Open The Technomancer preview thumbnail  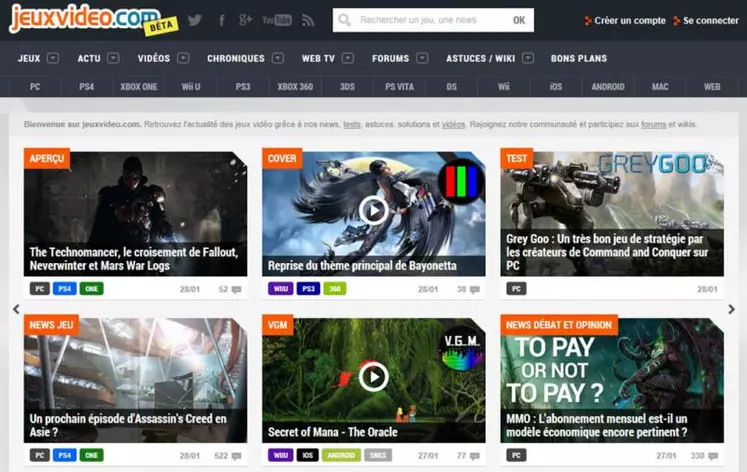point(135,214)
